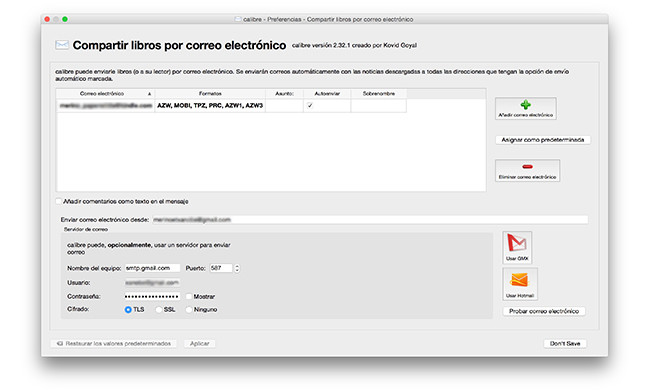Select the 'Ninguno' encryption radio button
Viewport: 650px width, 392px height.
coord(189,310)
